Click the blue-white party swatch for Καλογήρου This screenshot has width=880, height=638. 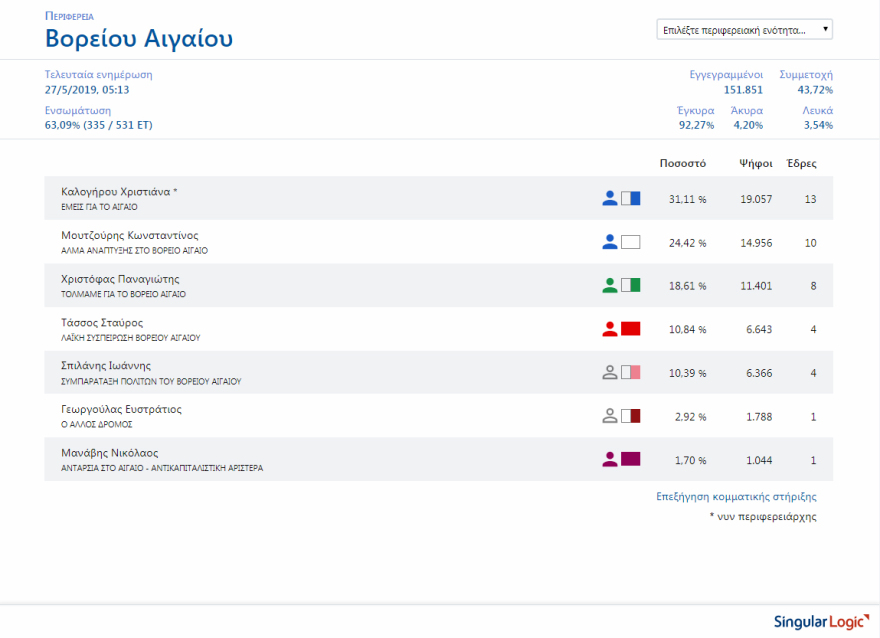(x=630, y=198)
